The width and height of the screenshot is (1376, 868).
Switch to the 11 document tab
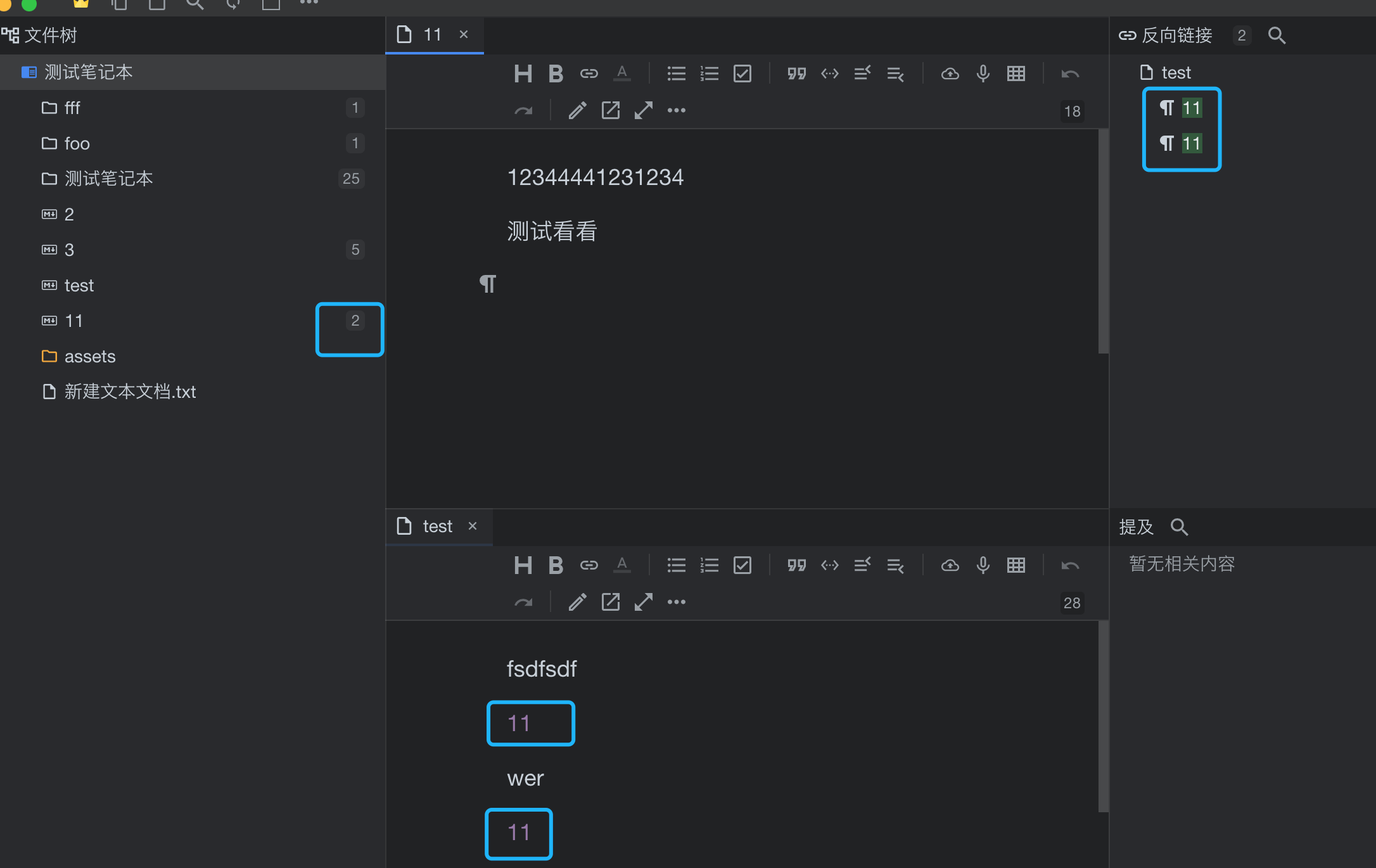click(431, 35)
